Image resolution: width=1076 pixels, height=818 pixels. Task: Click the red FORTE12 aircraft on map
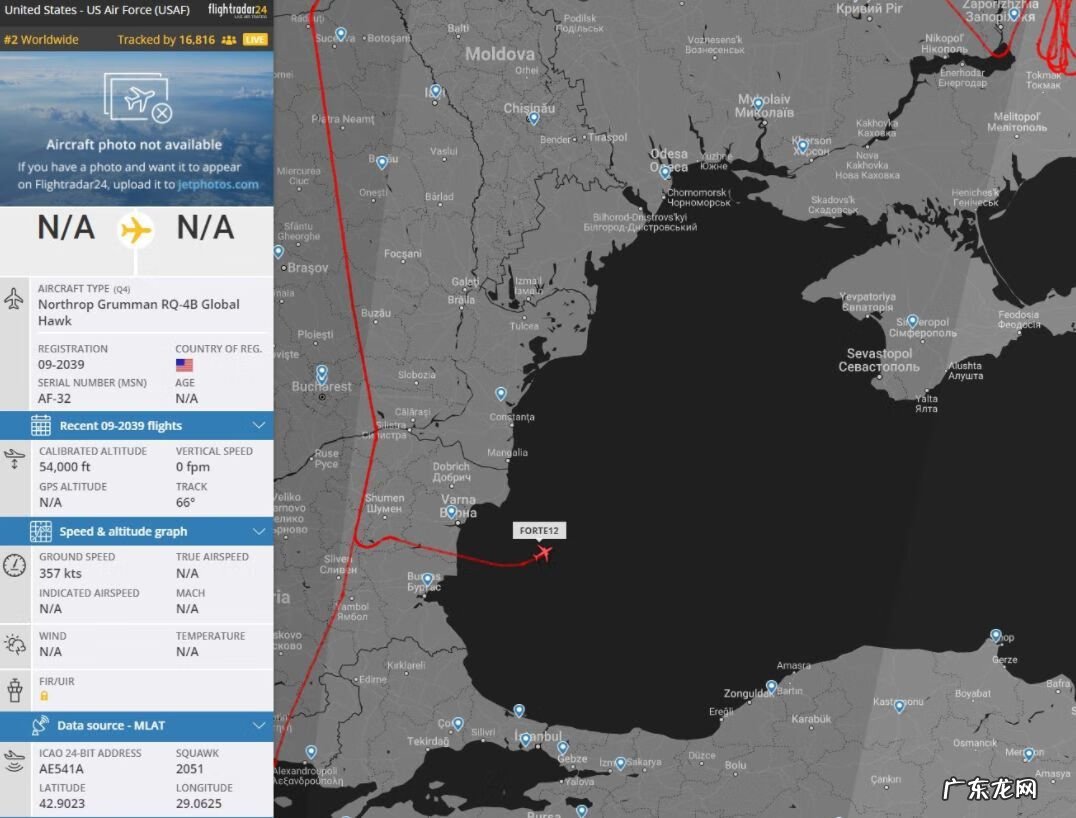click(x=543, y=552)
